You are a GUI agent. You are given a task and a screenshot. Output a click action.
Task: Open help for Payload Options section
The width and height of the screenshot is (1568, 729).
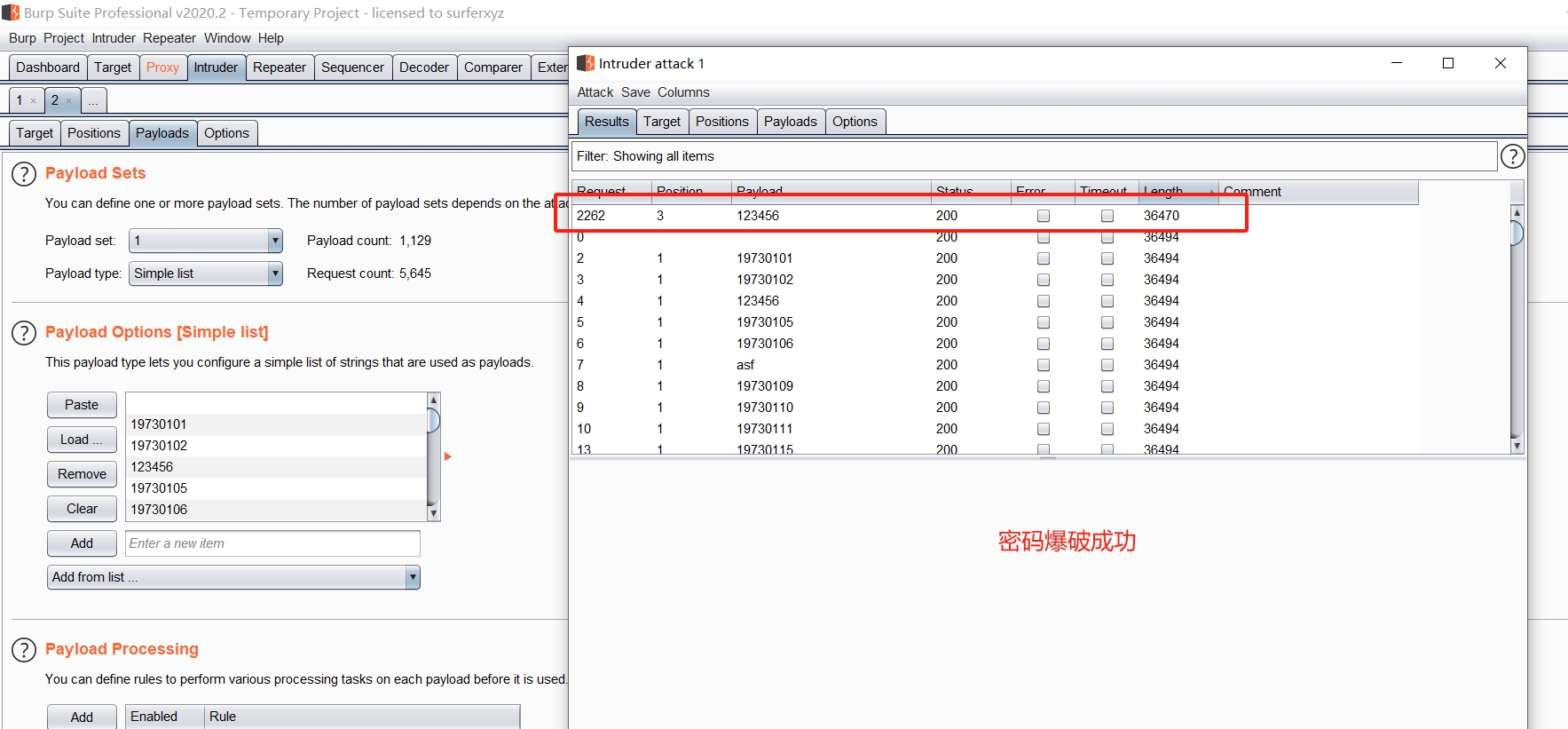pos(24,333)
